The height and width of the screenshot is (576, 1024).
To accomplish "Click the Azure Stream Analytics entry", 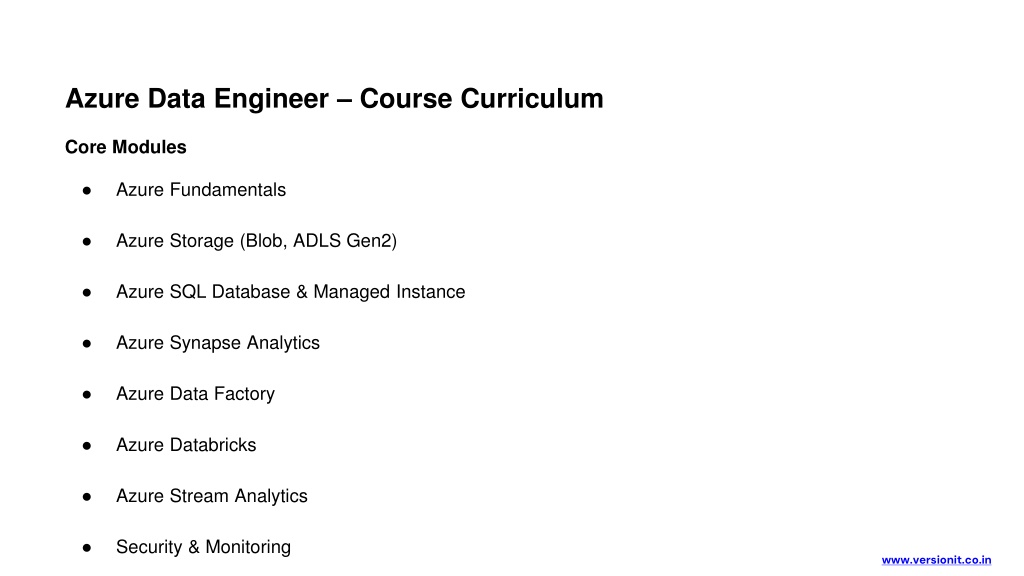I will pos(212,496).
